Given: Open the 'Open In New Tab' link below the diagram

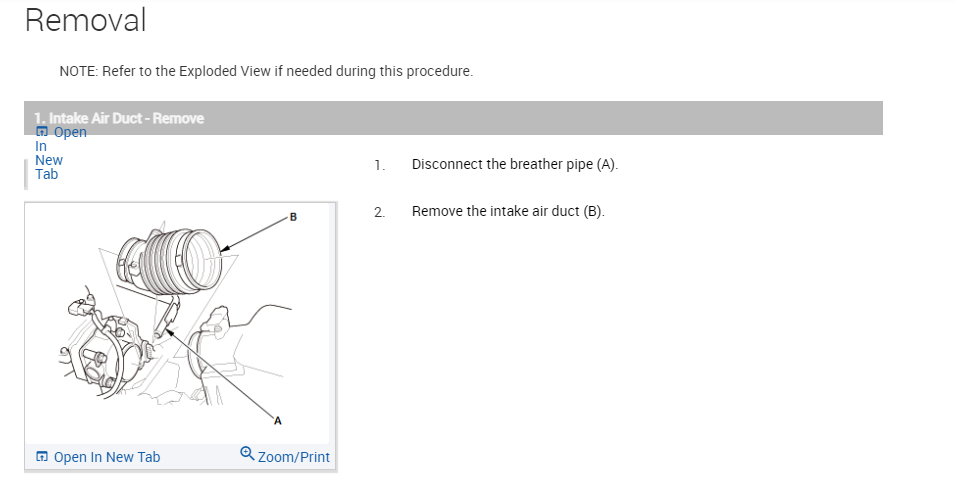Looking at the screenshot, I should click(x=106, y=457).
